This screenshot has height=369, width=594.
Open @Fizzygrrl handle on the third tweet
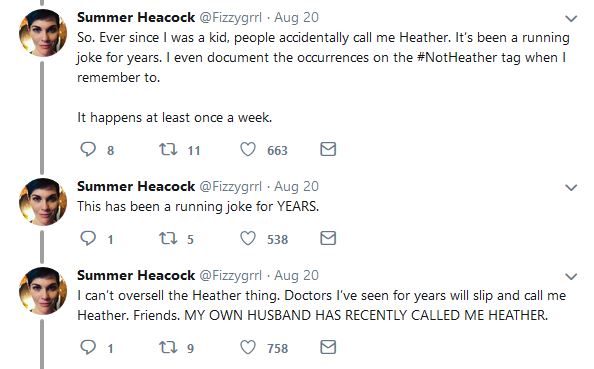(231, 276)
